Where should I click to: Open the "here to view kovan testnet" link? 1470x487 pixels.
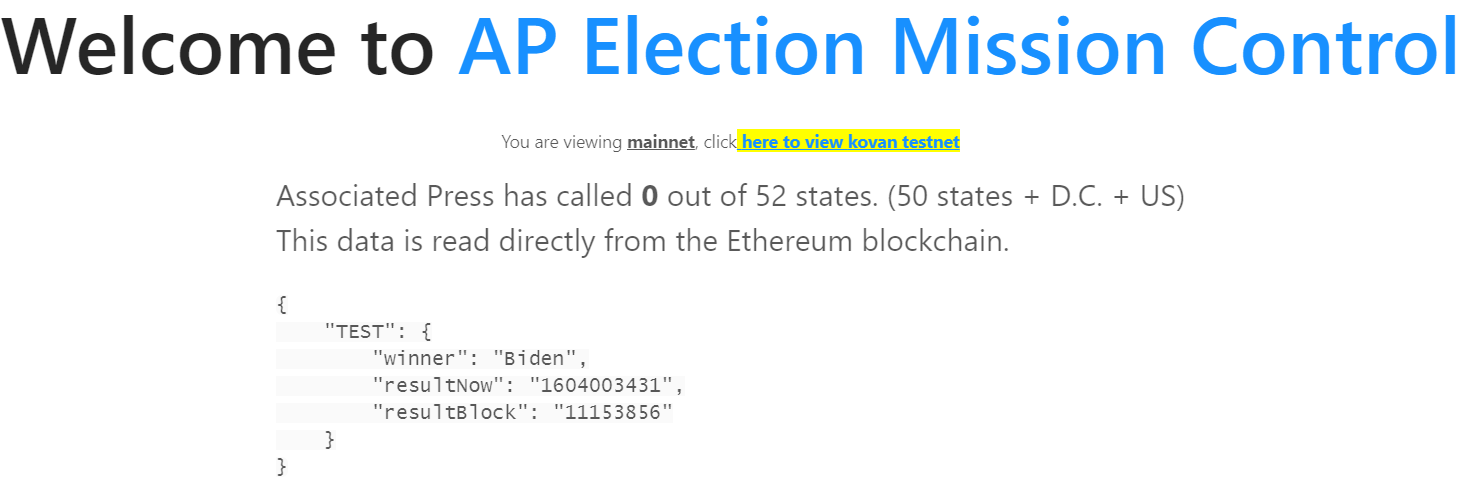click(x=850, y=142)
